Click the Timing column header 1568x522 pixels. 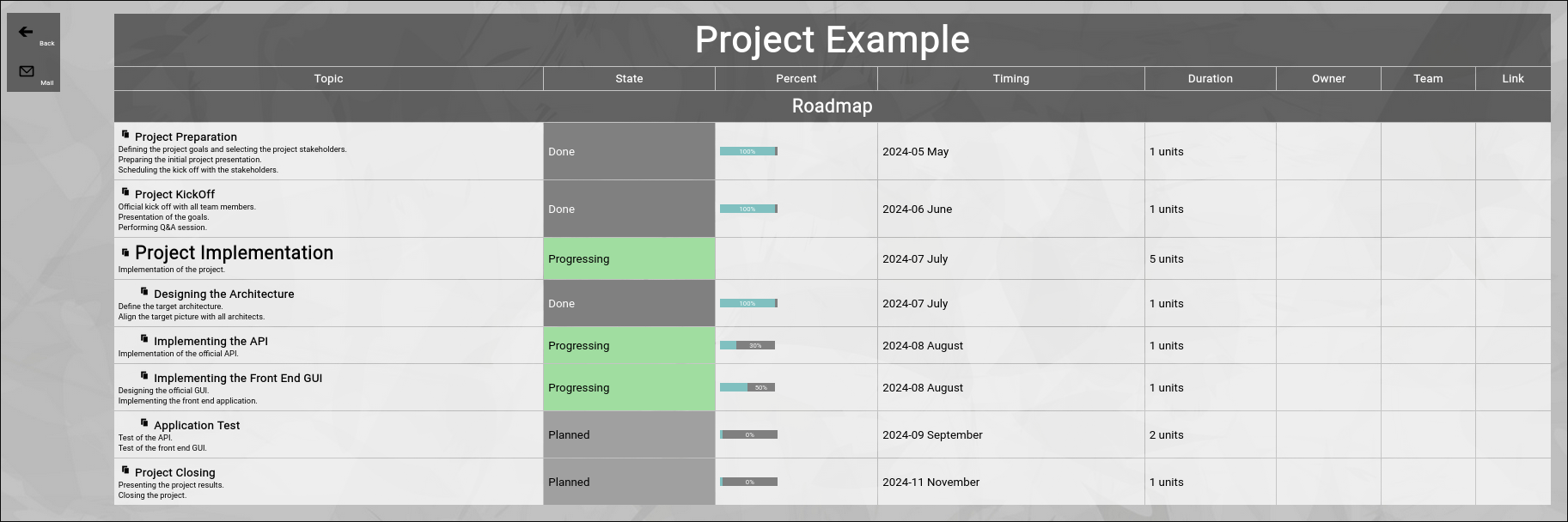pyautogui.click(x=1010, y=79)
